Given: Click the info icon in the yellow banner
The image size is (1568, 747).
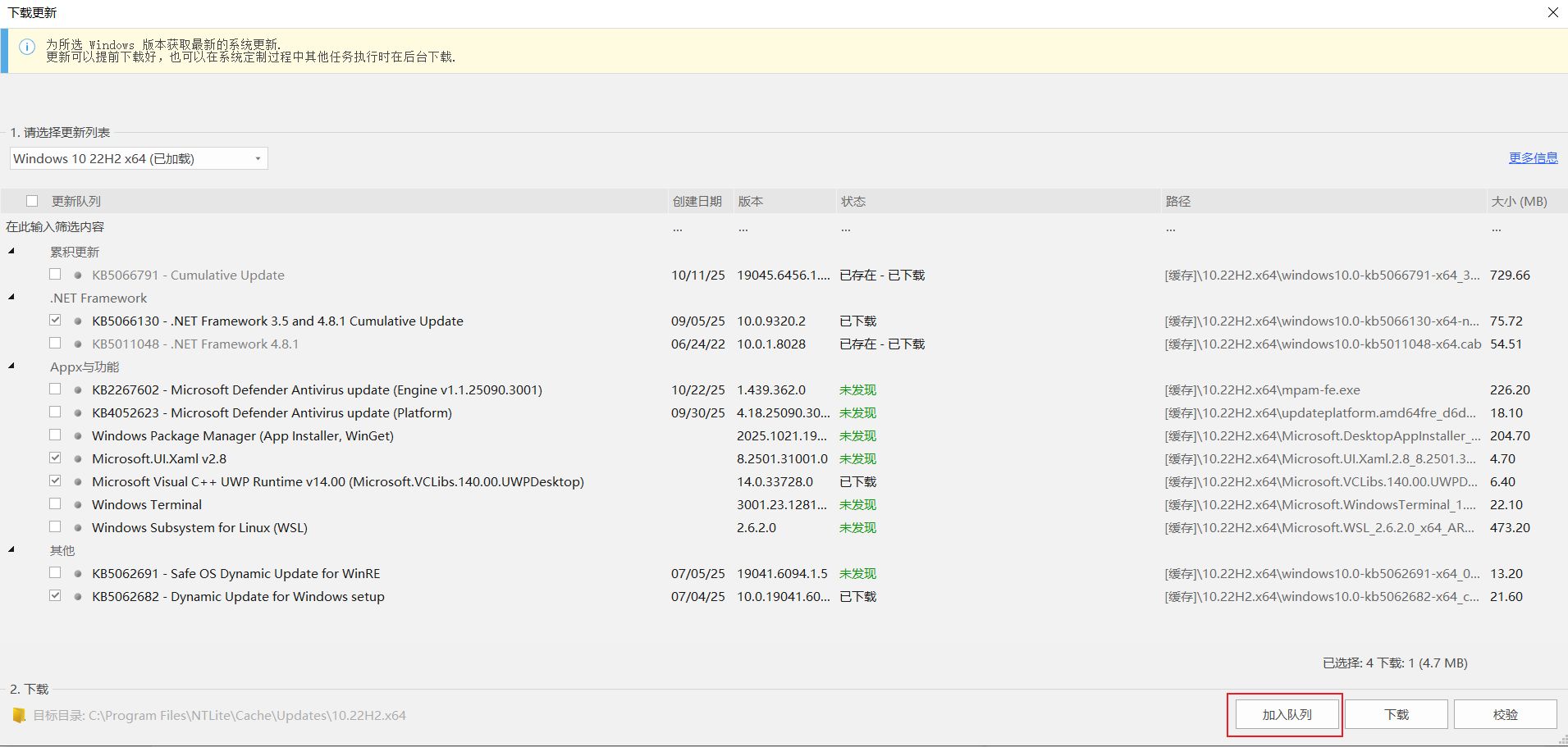Looking at the screenshot, I should tap(27, 48).
